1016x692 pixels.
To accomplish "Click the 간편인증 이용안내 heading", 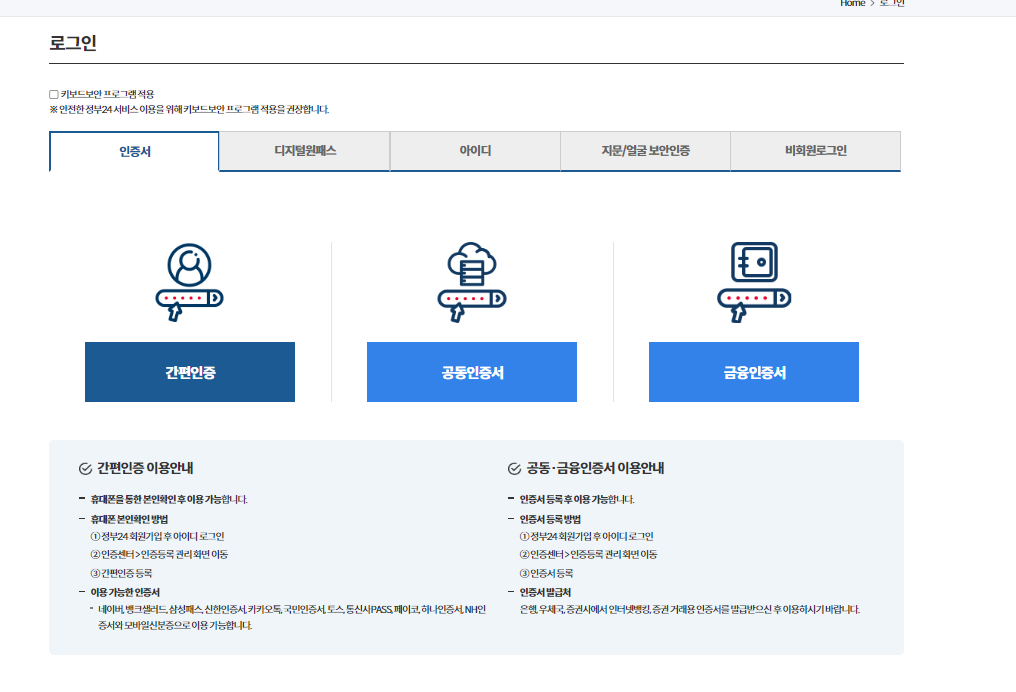I will click(145, 468).
